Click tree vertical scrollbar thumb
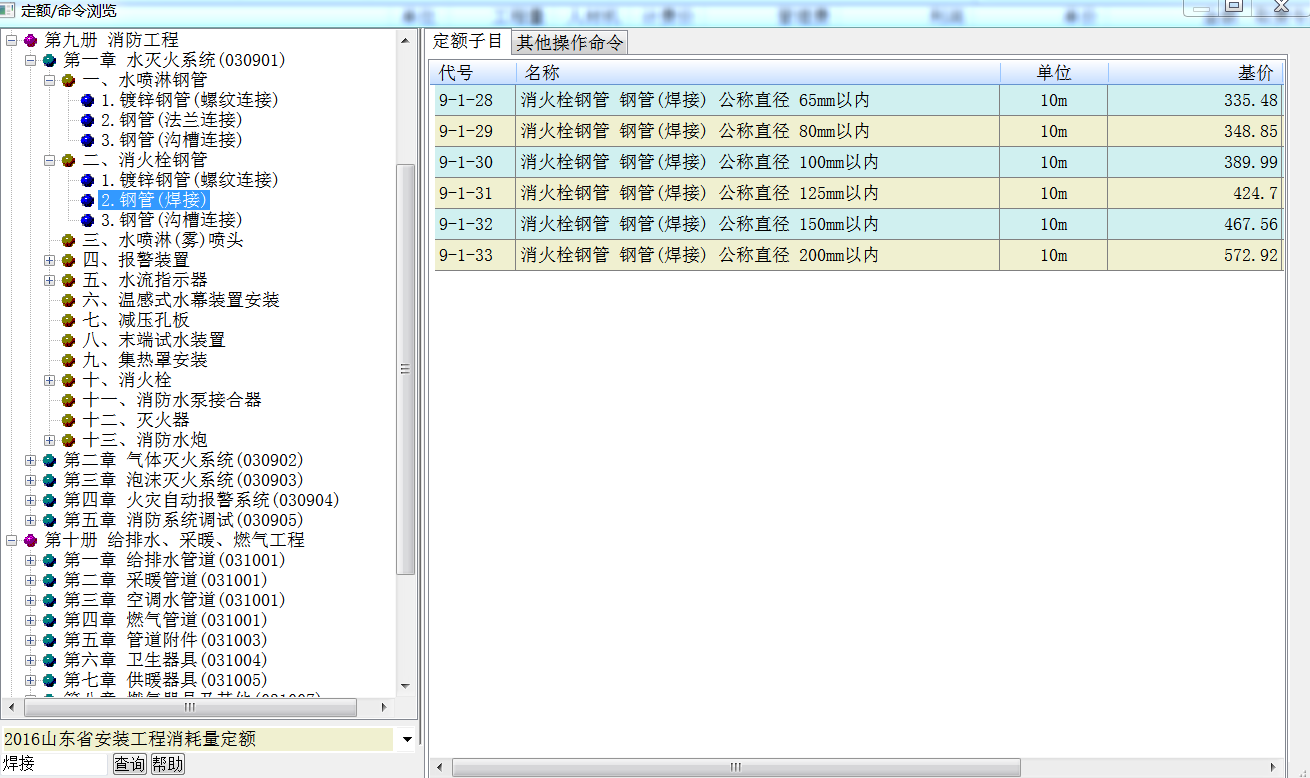 coord(405,368)
